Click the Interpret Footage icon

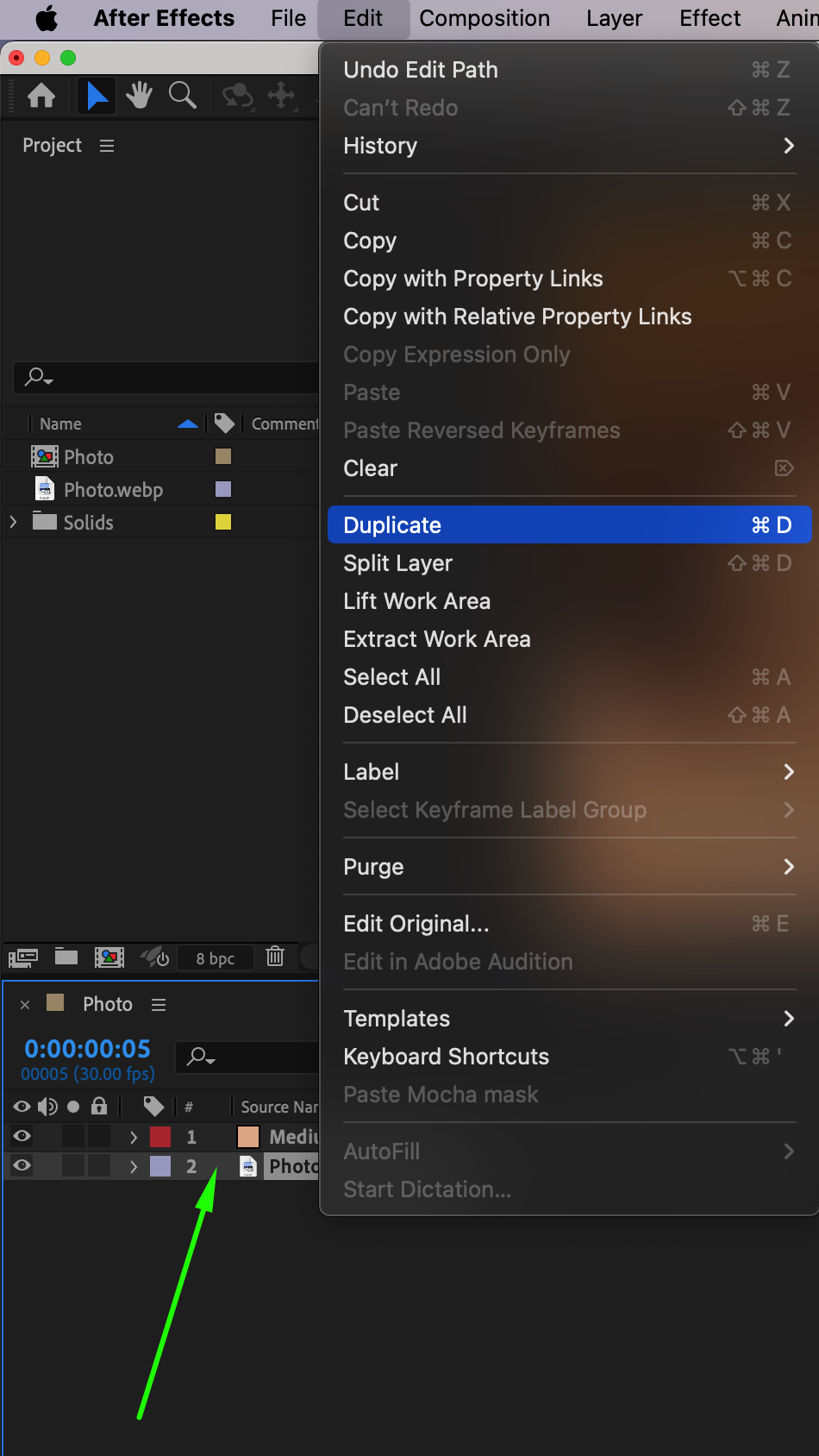coord(22,957)
